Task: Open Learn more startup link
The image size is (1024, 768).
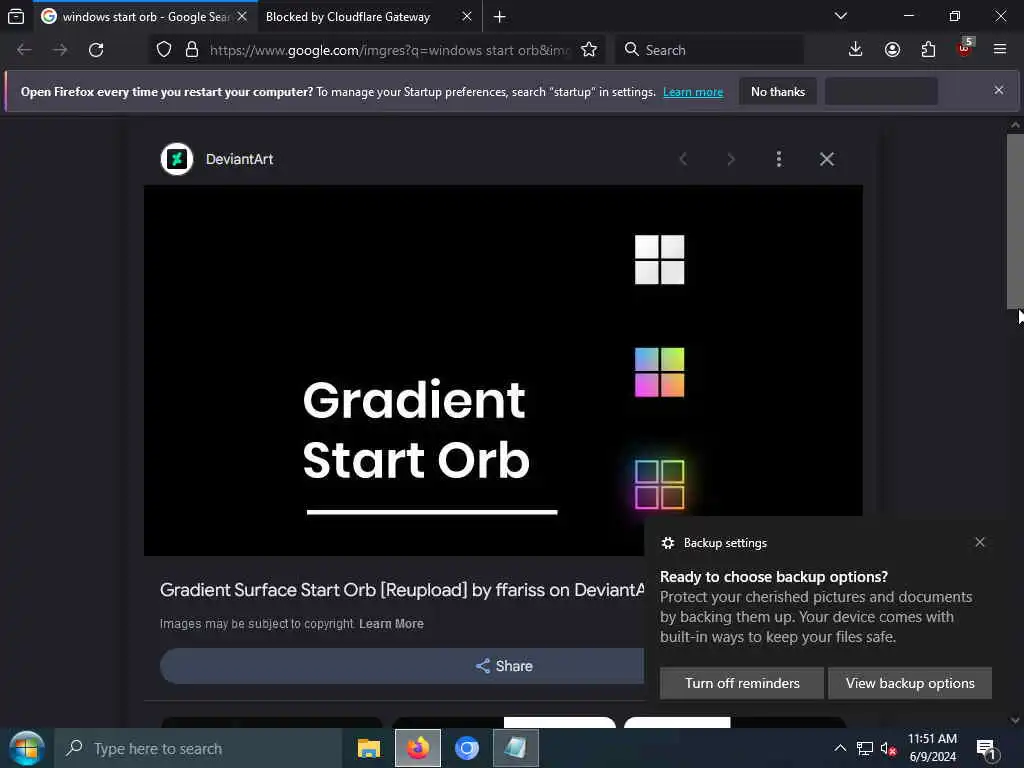Action: click(x=693, y=92)
